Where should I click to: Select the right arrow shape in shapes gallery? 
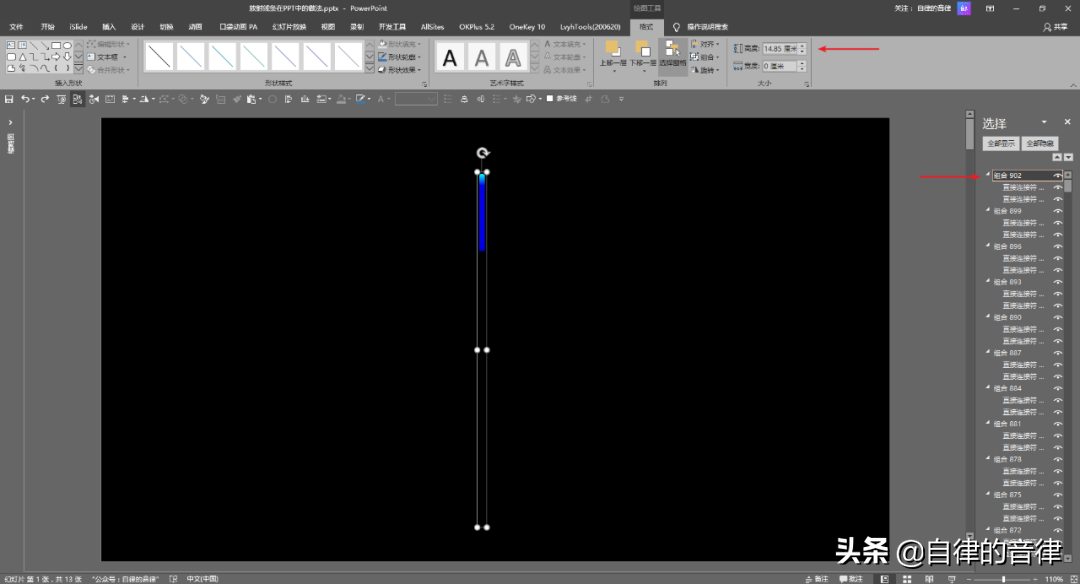point(56,57)
